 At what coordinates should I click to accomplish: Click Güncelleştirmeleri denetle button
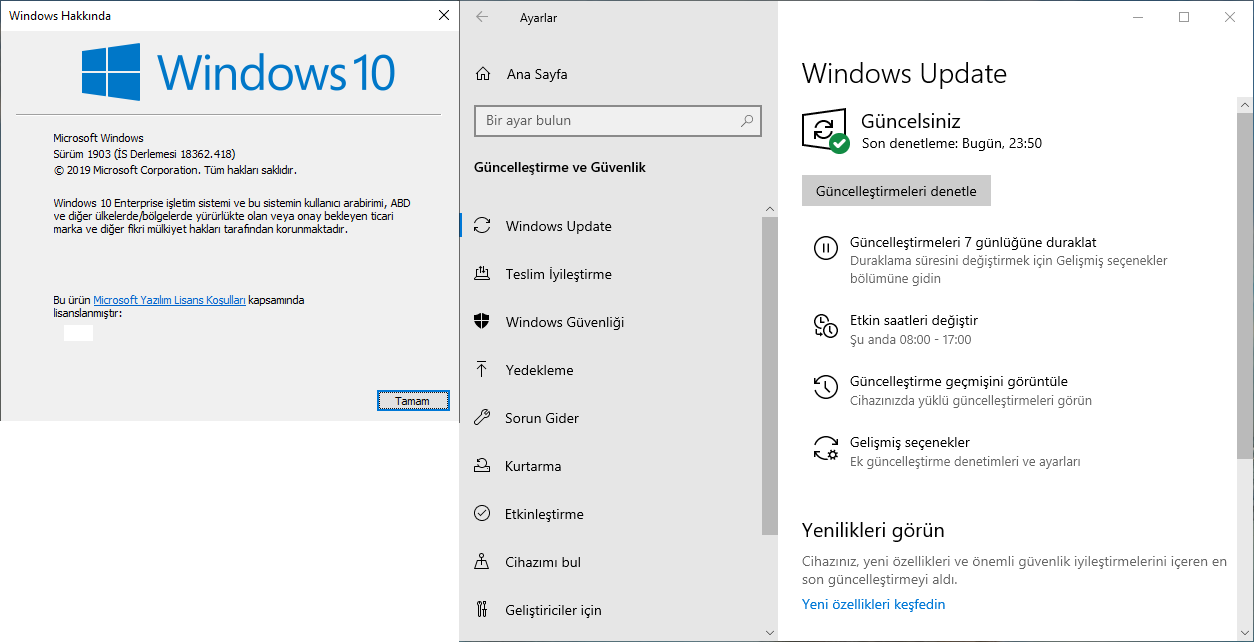[x=896, y=190]
